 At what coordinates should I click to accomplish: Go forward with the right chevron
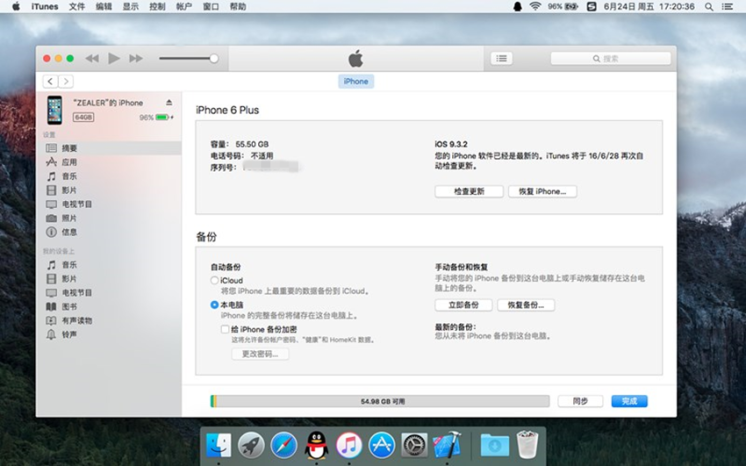coord(66,81)
